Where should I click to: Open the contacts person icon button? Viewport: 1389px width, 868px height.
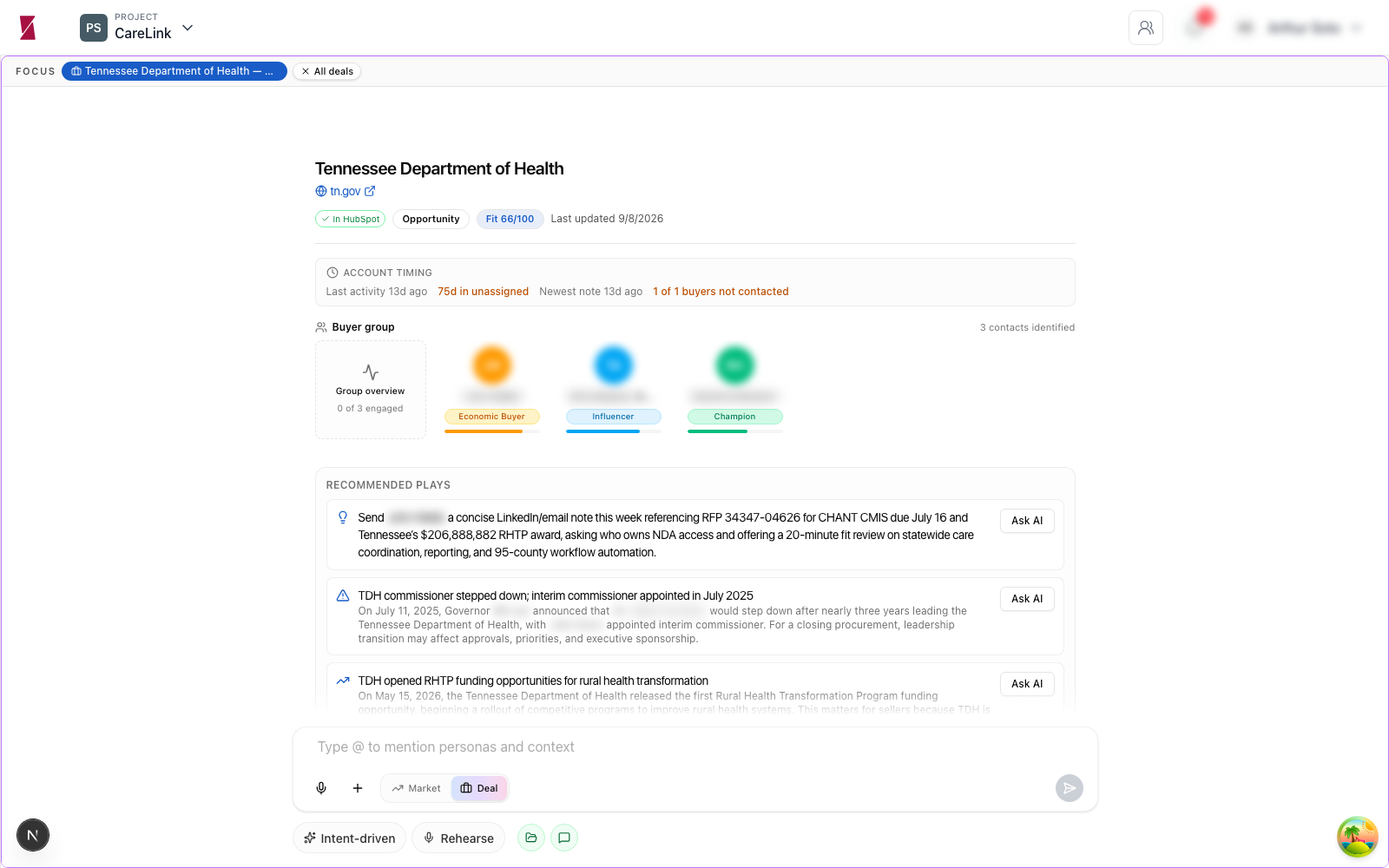1146,28
